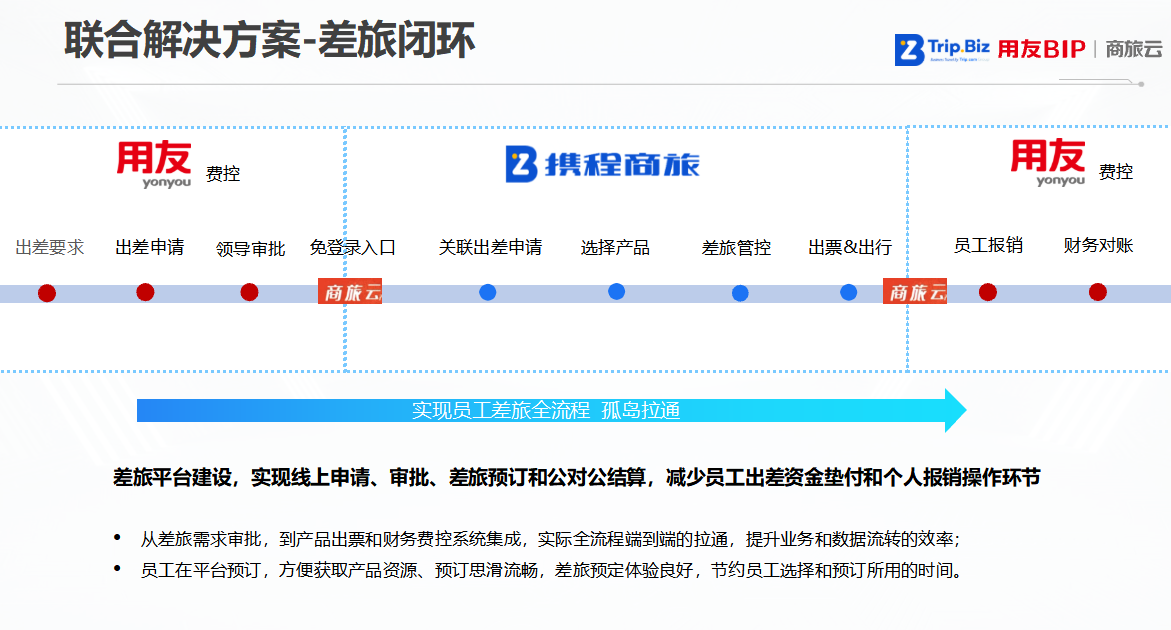Click the 用友BIP logo in header

coord(1041,49)
